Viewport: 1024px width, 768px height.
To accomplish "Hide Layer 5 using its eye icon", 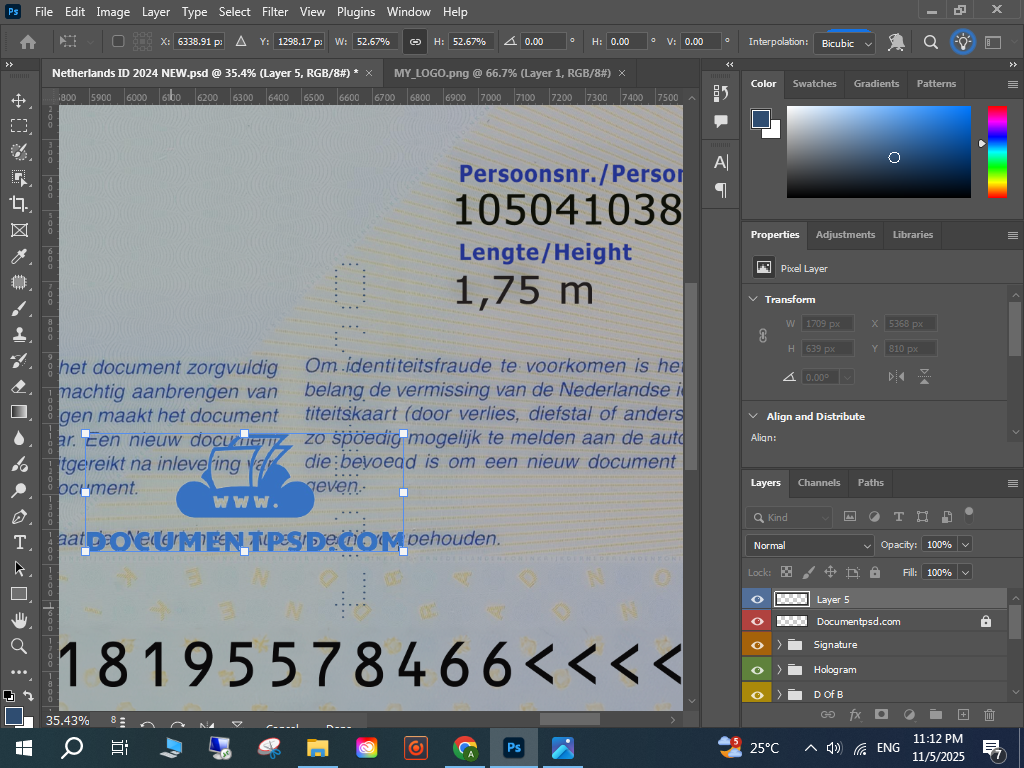I will pos(757,599).
